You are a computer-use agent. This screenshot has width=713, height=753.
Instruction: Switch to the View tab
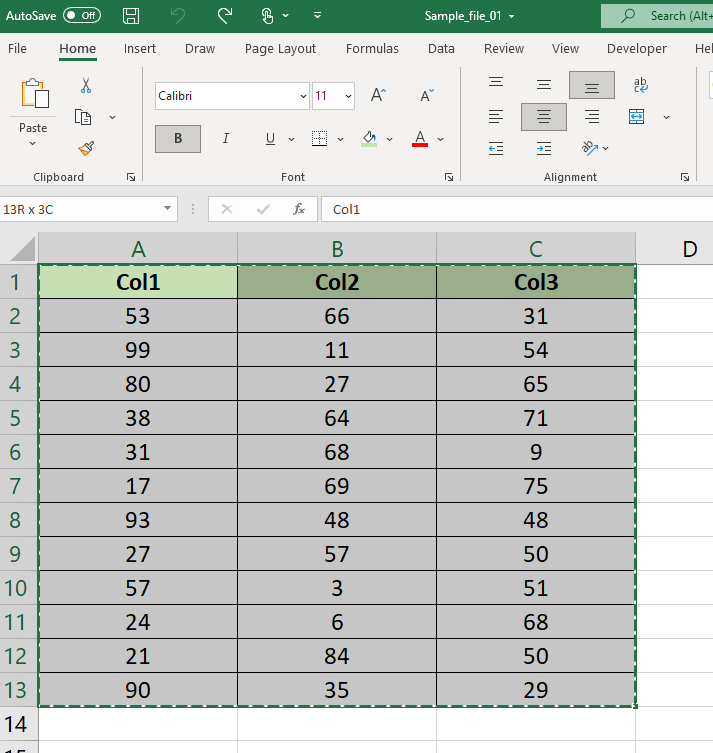(565, 49)
